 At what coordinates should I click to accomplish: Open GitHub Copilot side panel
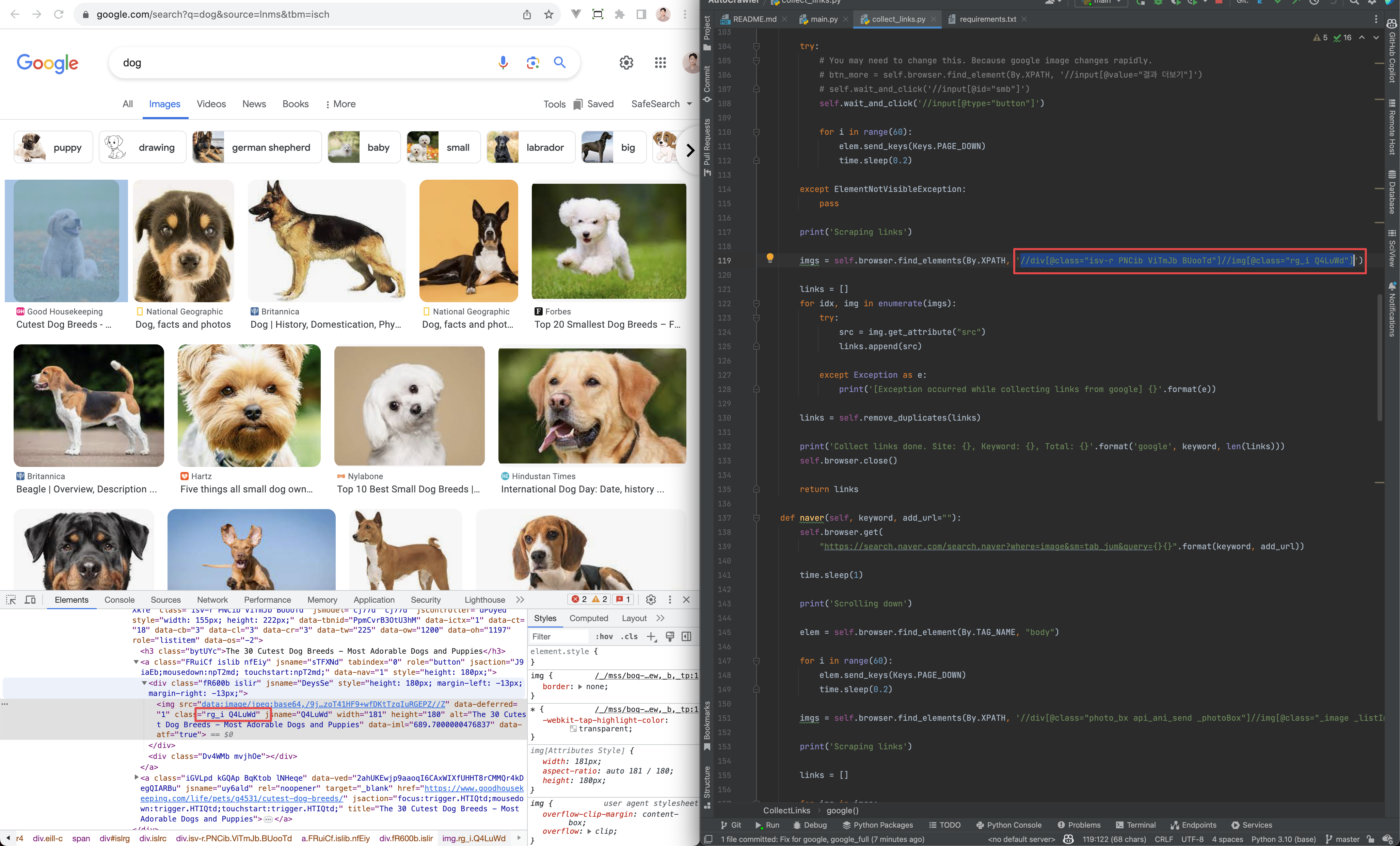(1392, 51)
